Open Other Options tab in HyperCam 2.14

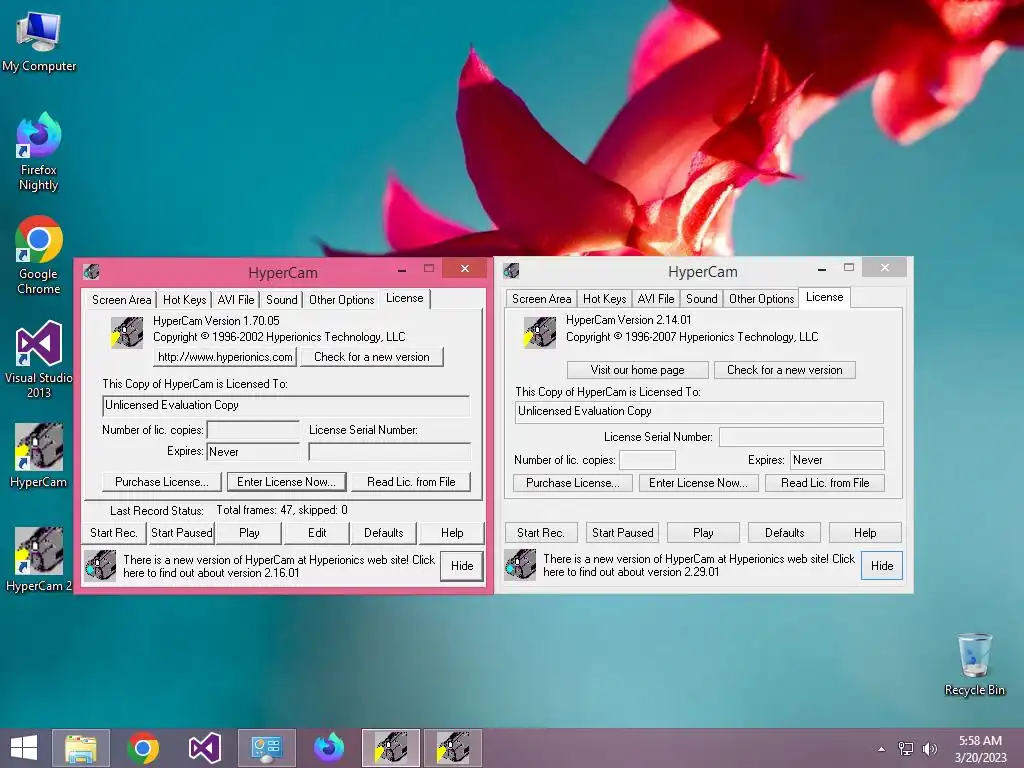[761, 298]
